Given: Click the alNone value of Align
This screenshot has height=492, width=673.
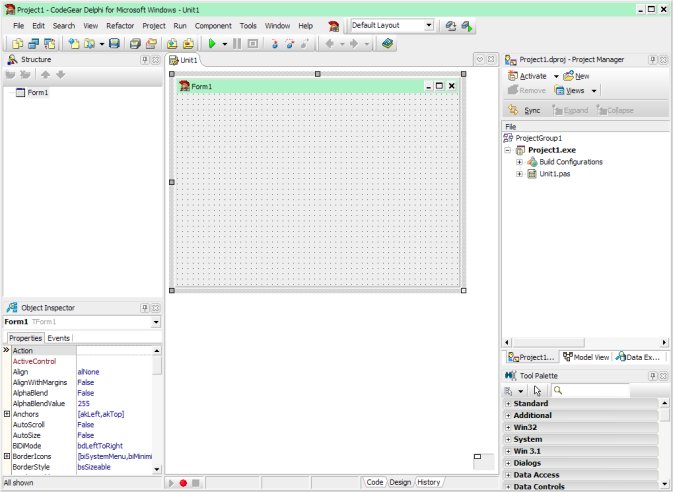Looking at the screenshot, I should coord(88,372).
